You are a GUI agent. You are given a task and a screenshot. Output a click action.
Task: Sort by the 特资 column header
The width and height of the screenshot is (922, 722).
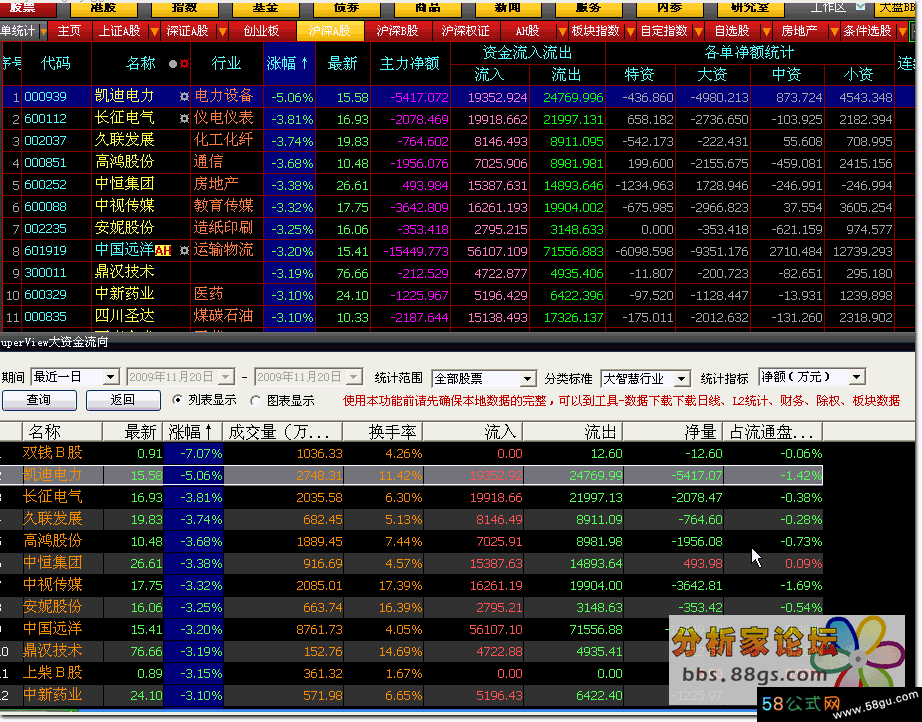[640, 75]
